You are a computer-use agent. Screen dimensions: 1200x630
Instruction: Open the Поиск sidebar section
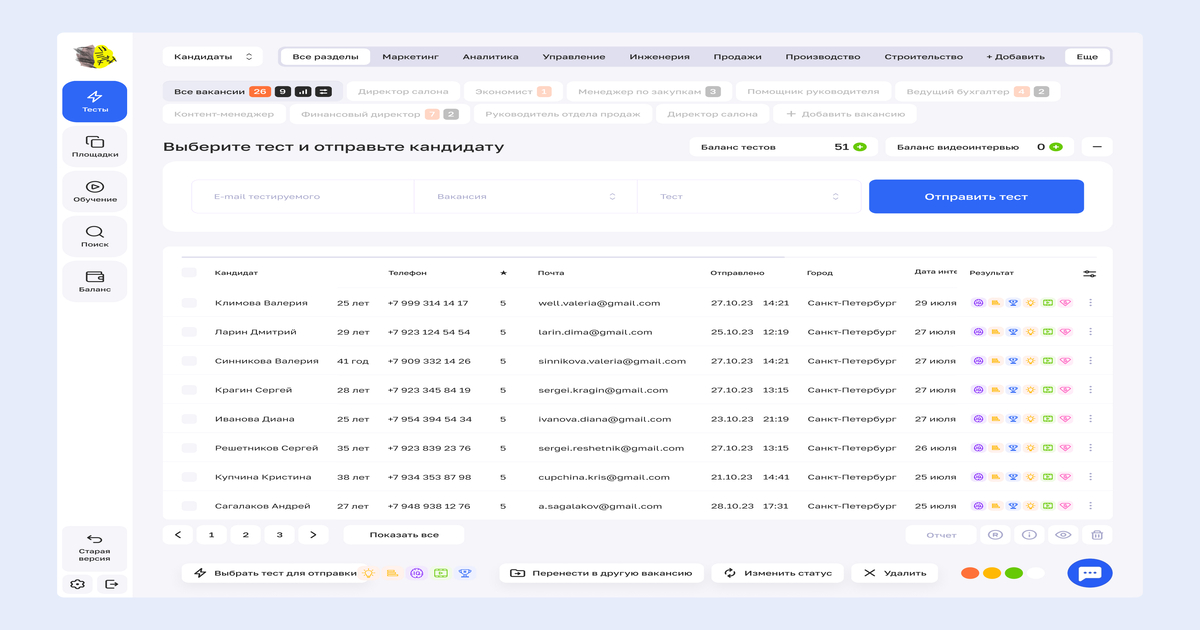pyautogui.click(x=95, y=236)
